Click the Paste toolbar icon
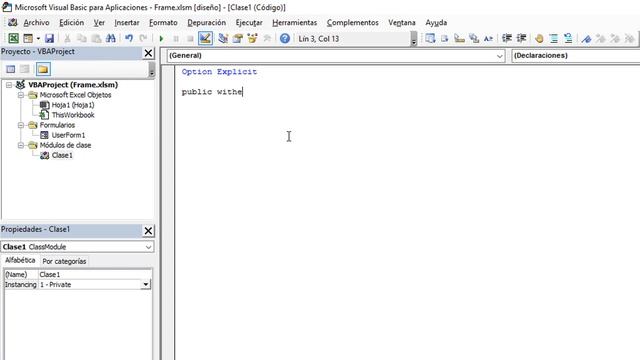Screen dimensions: 640x360 click(96, 38)
